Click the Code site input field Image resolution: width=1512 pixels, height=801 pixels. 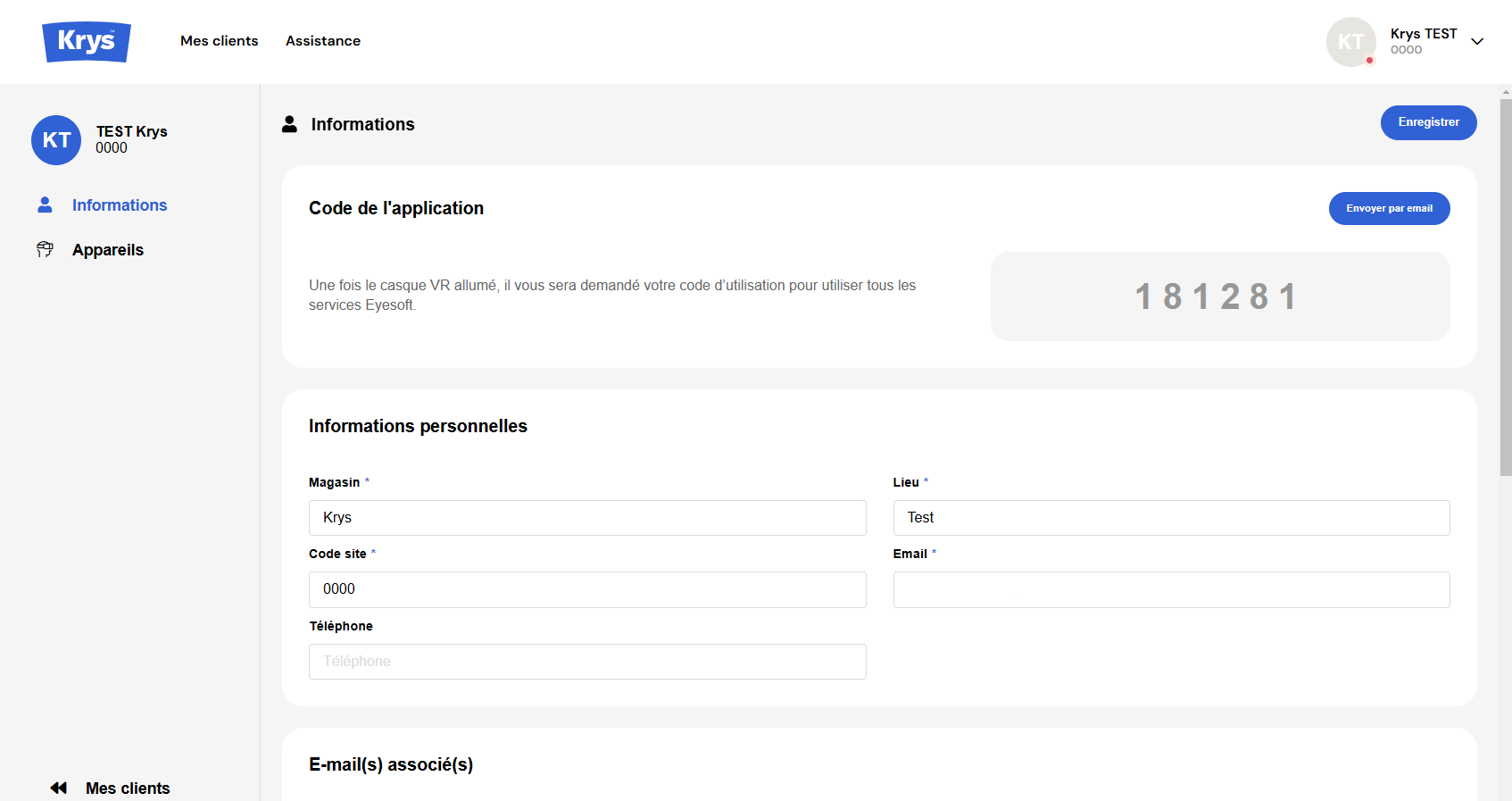[587, 589]
